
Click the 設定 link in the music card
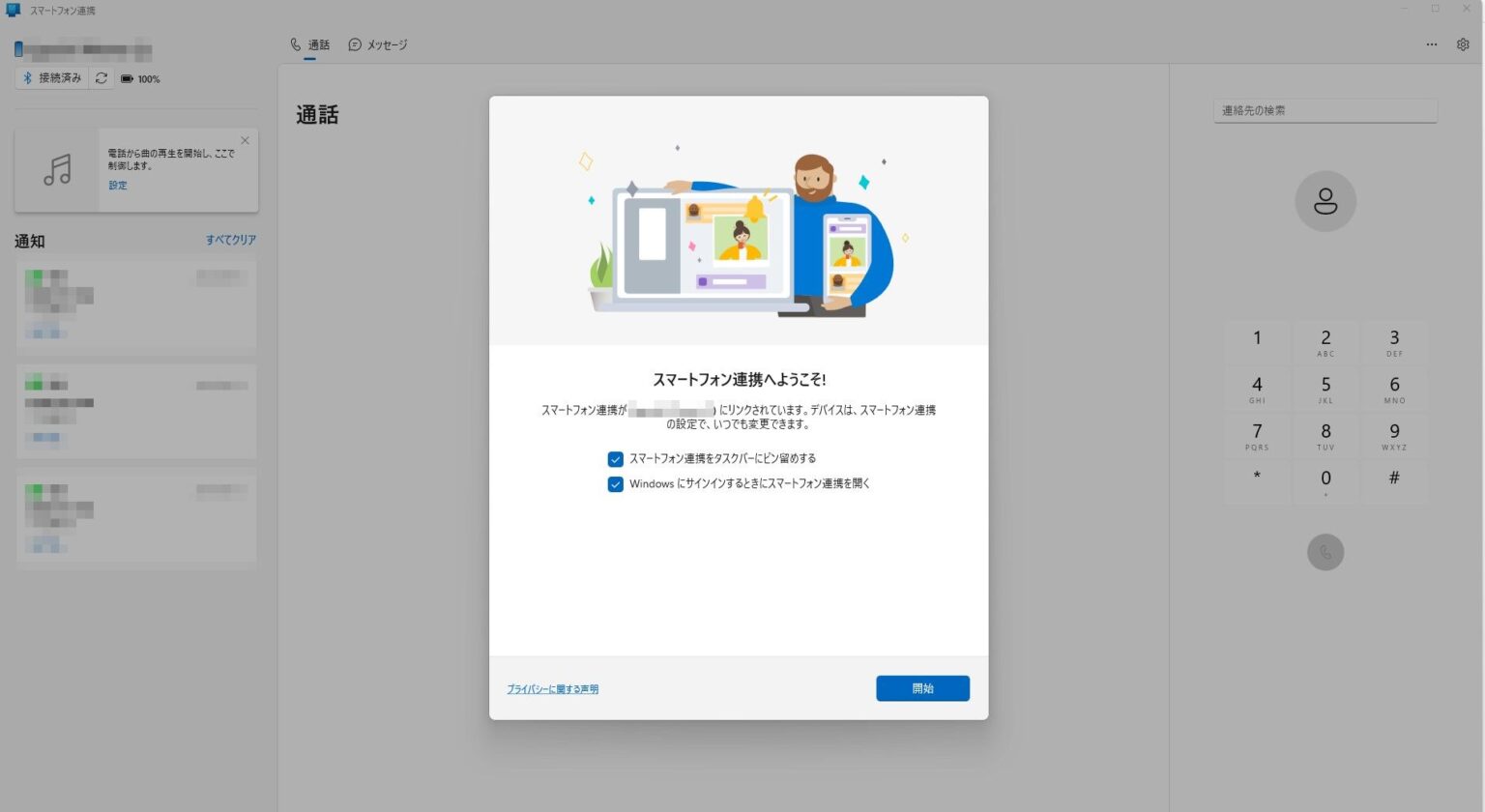[117, 185]
